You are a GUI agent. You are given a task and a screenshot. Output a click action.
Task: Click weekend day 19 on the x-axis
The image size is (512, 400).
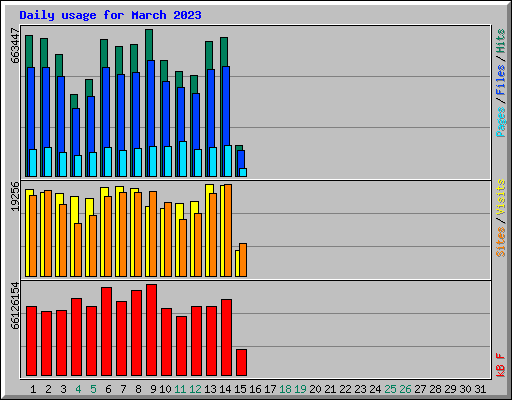300,389
